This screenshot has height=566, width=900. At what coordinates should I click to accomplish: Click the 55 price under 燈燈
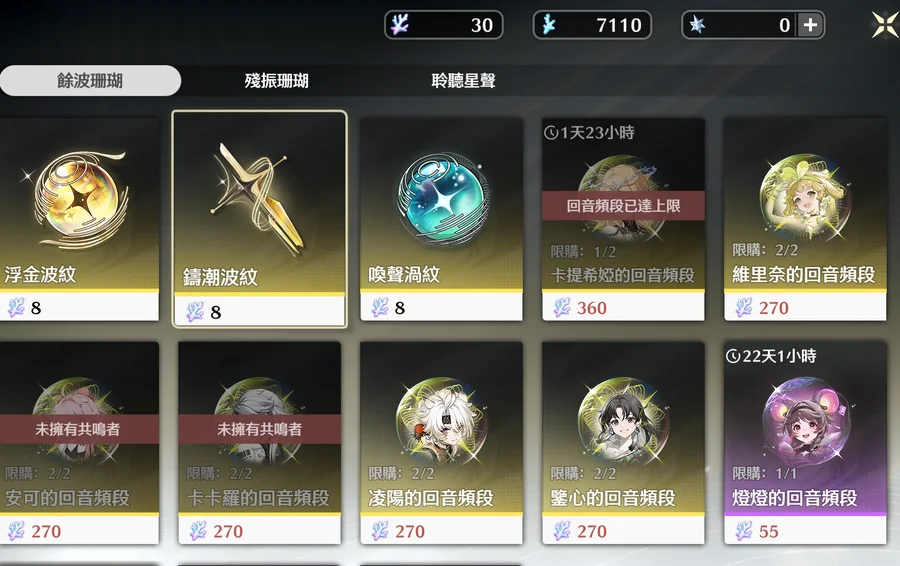(x=769, y=532)
